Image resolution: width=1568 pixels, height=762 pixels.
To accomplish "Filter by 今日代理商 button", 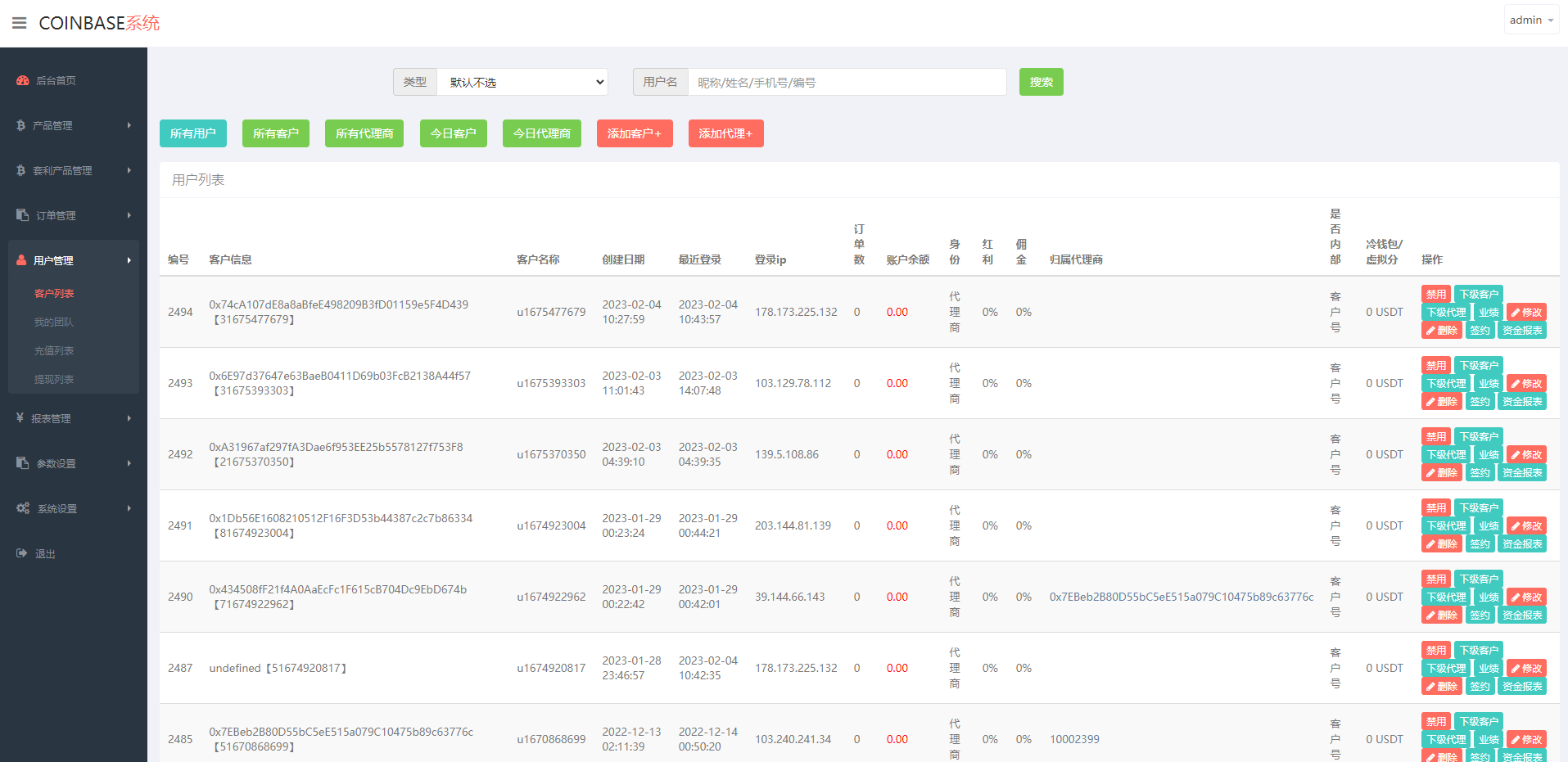I will (x=541, y=133).
